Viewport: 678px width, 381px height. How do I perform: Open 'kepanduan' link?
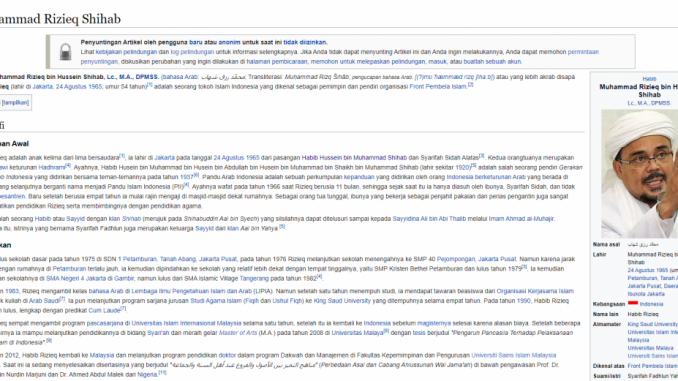[359, 176]
